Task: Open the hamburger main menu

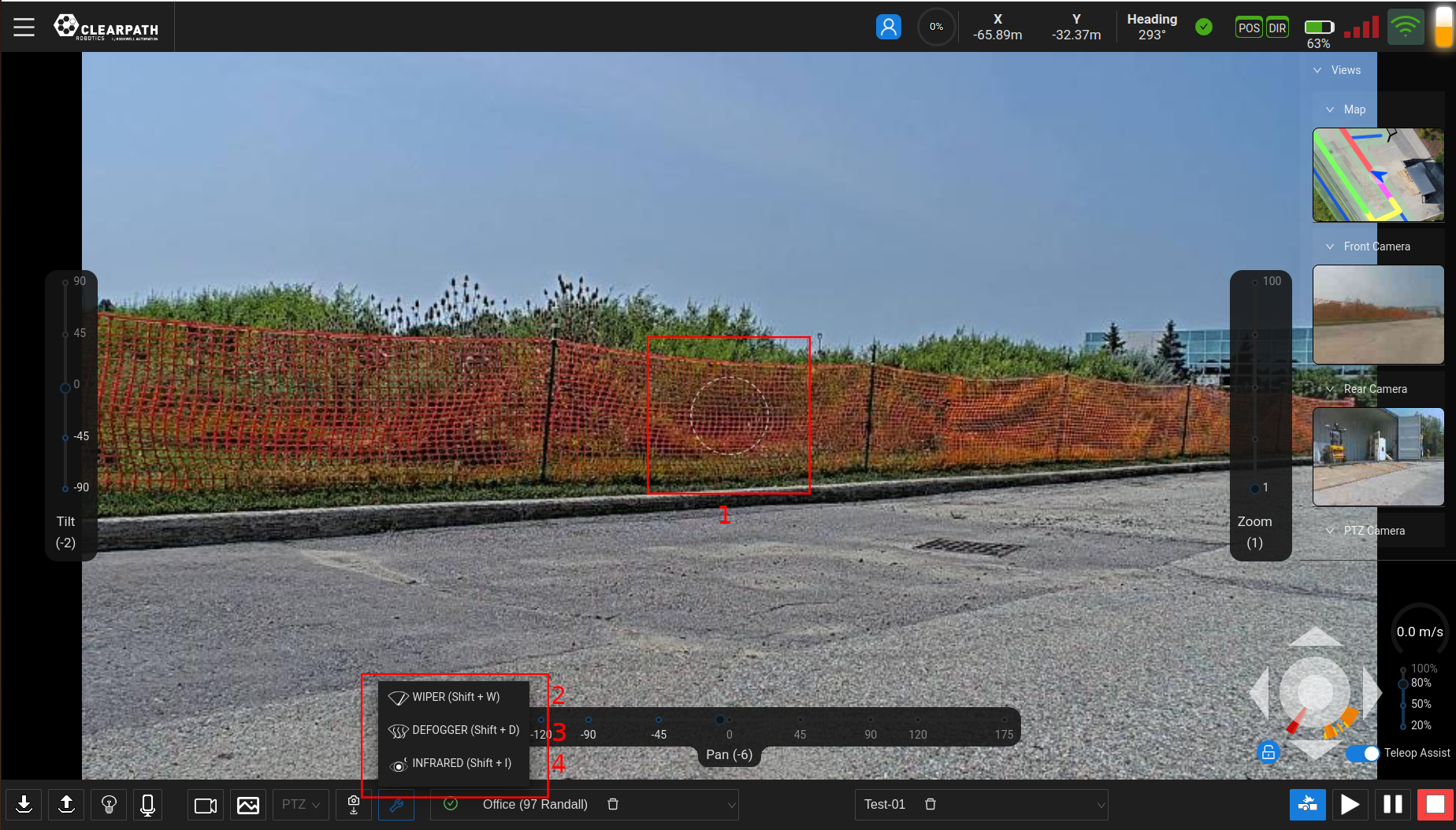Action: 24,28
